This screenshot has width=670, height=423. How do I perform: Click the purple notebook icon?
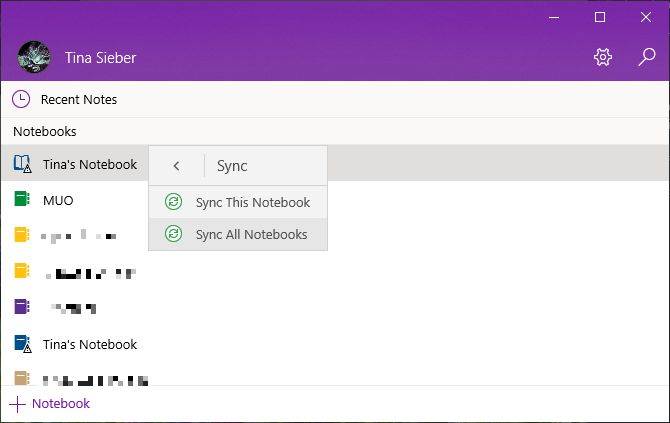(22, 307)
